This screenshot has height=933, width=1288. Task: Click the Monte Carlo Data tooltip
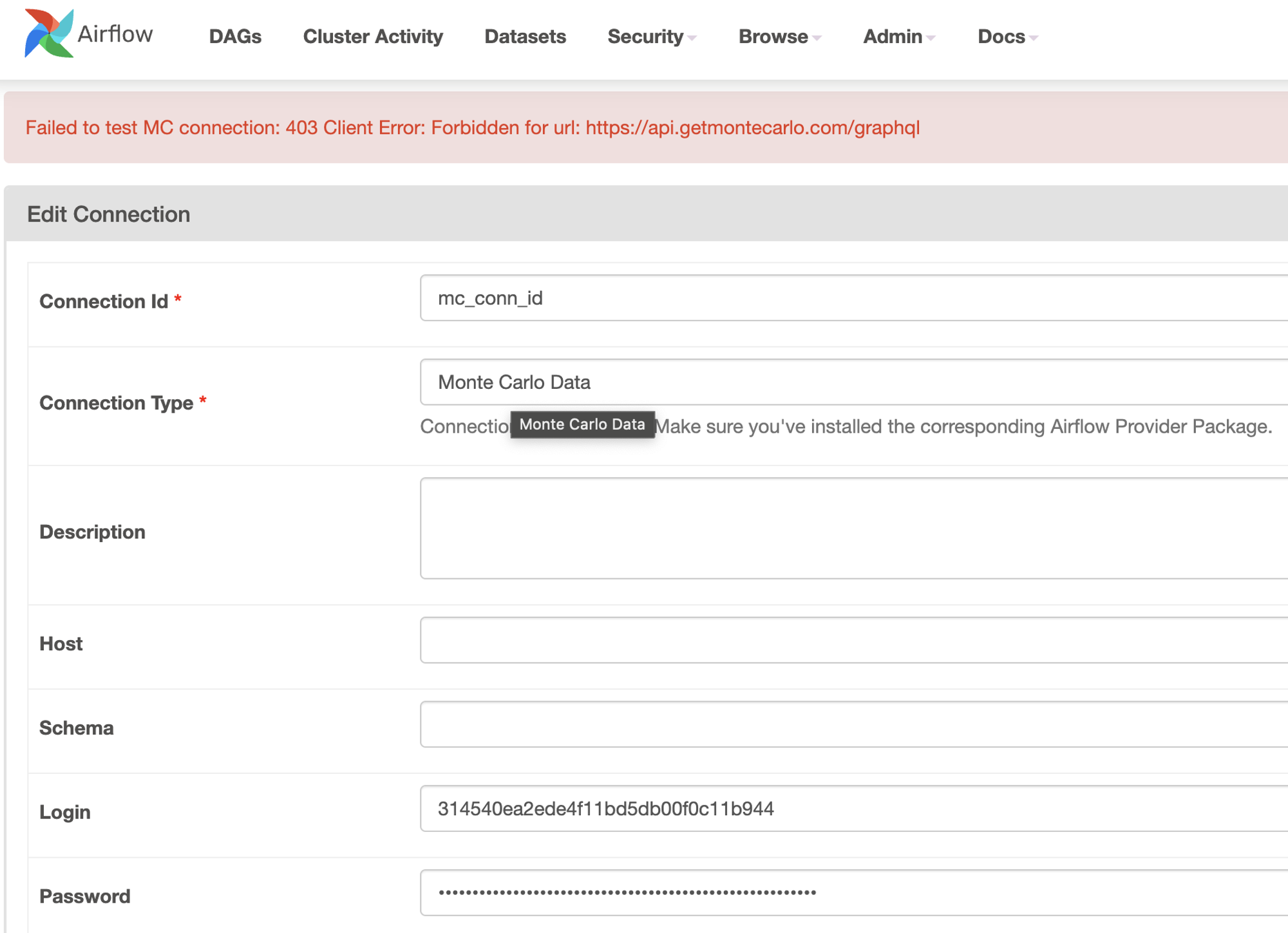[582, 424]
